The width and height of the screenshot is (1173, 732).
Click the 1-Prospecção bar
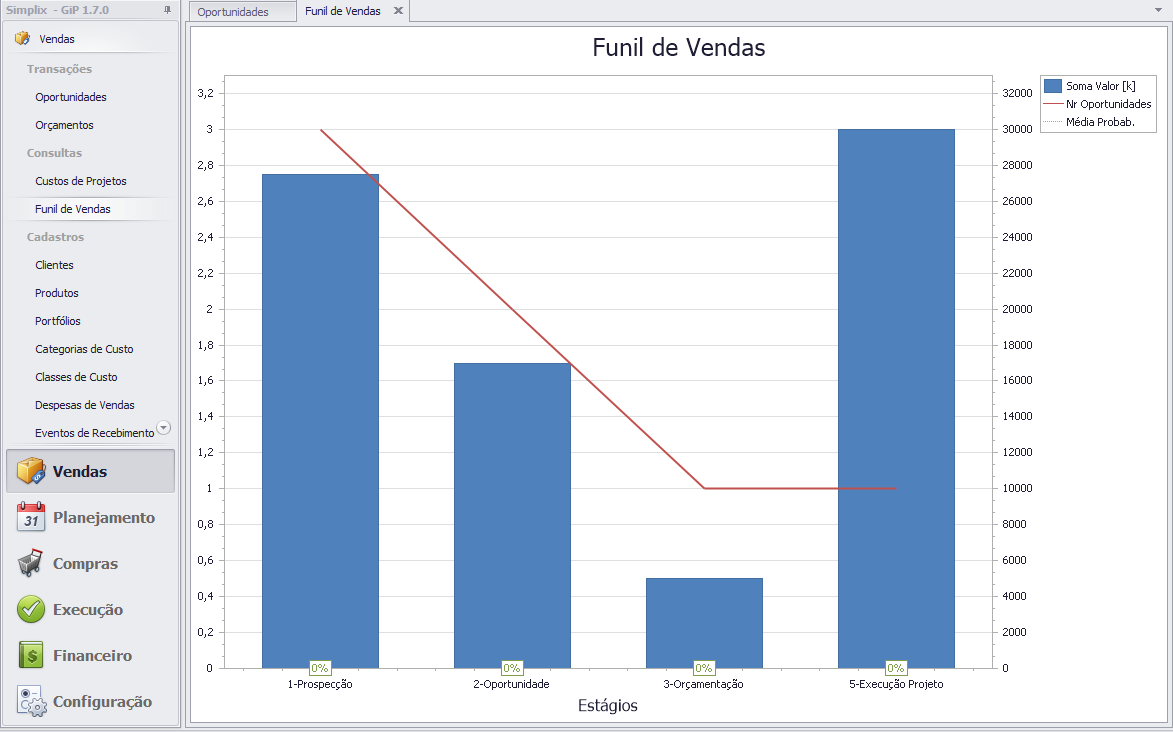tap(320, 421)
